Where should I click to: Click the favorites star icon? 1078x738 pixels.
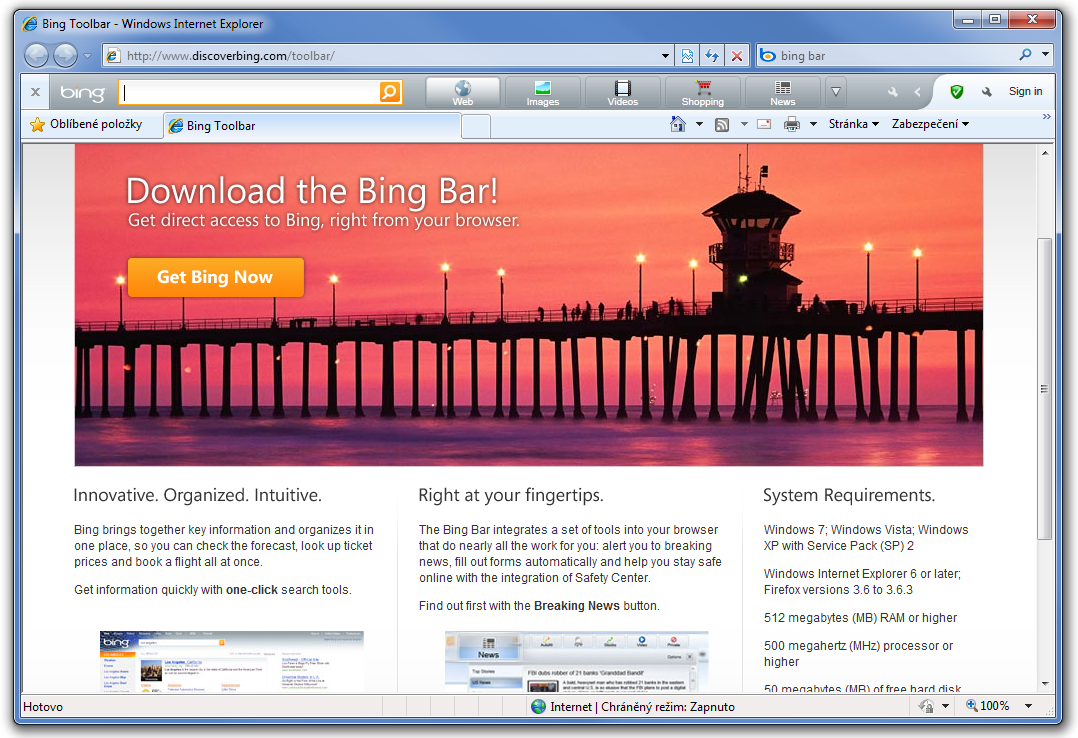point(37,124)
